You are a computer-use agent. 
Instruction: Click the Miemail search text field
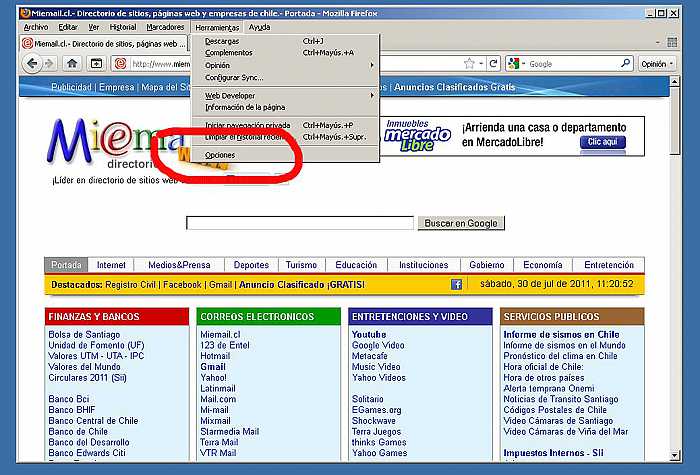click(300, 223)
